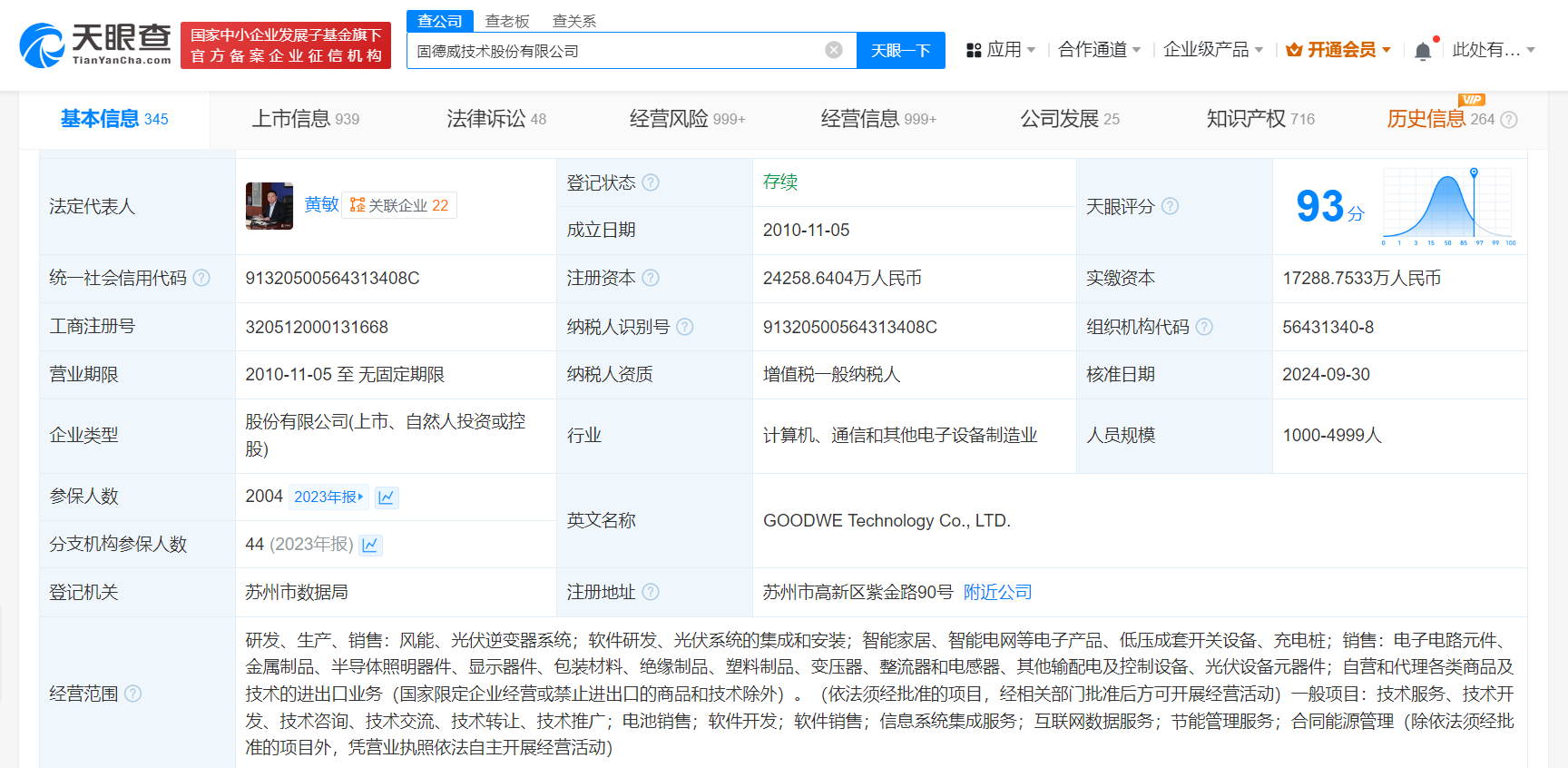Click TianYanCha logo to go home
Screen dimensions: 1568x768
(x=95, y=45)
